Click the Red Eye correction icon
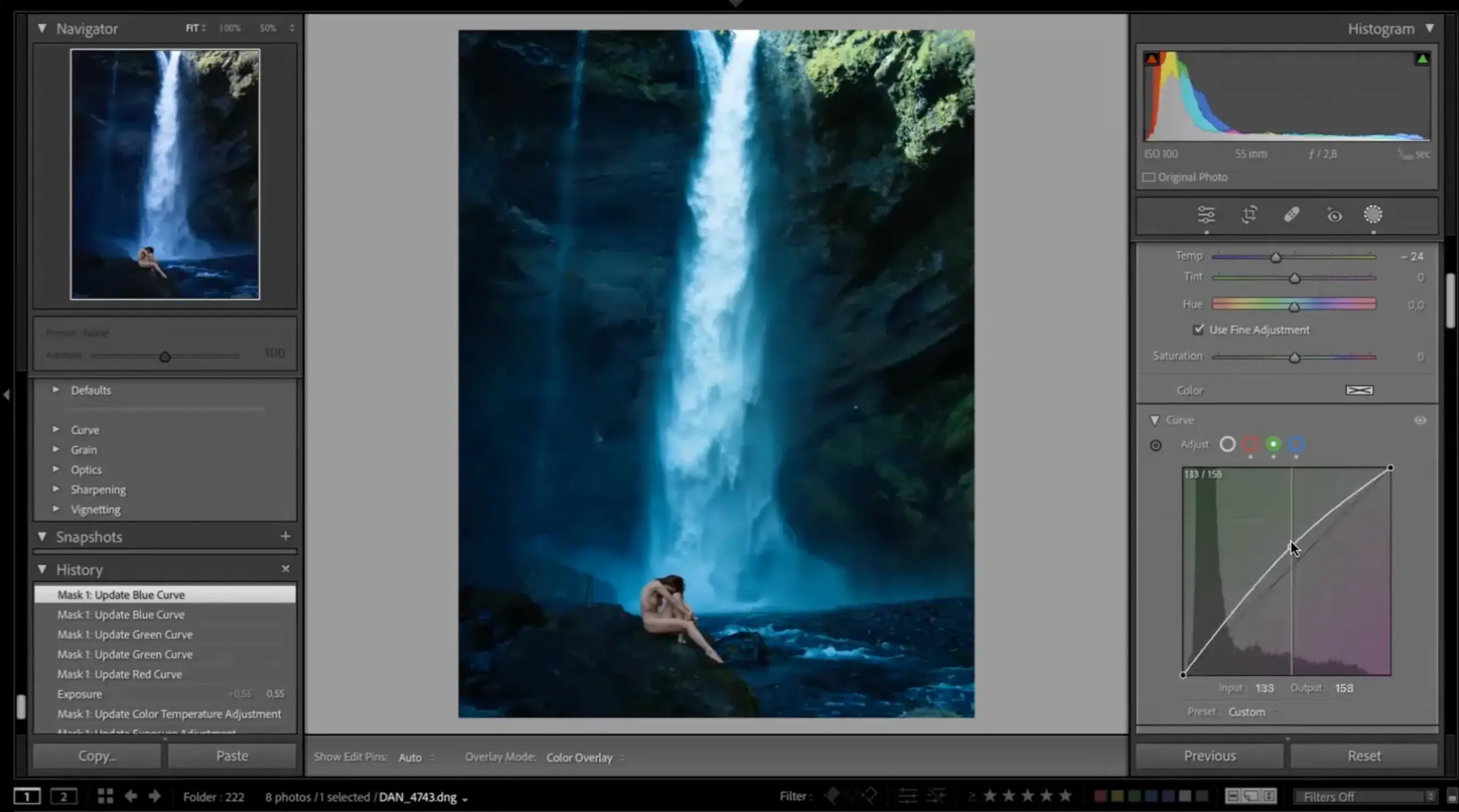1459x812 pixels. click(x=1334, y=215)
